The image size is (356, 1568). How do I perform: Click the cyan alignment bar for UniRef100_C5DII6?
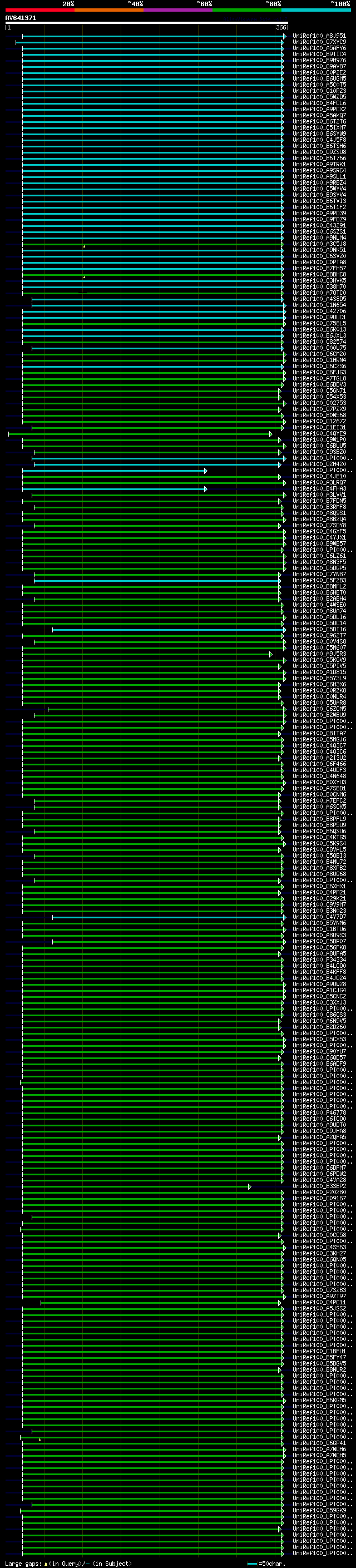coord(169,630)
